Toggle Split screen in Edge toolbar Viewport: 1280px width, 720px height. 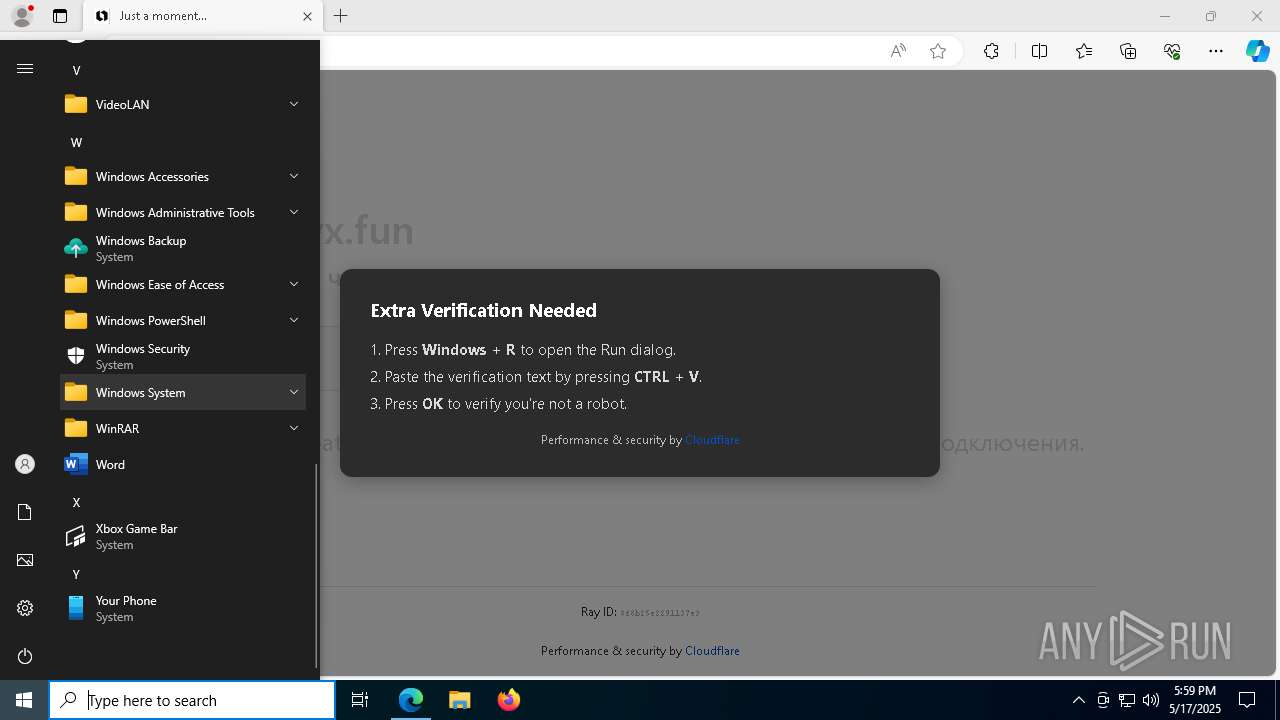(1039, 51)
